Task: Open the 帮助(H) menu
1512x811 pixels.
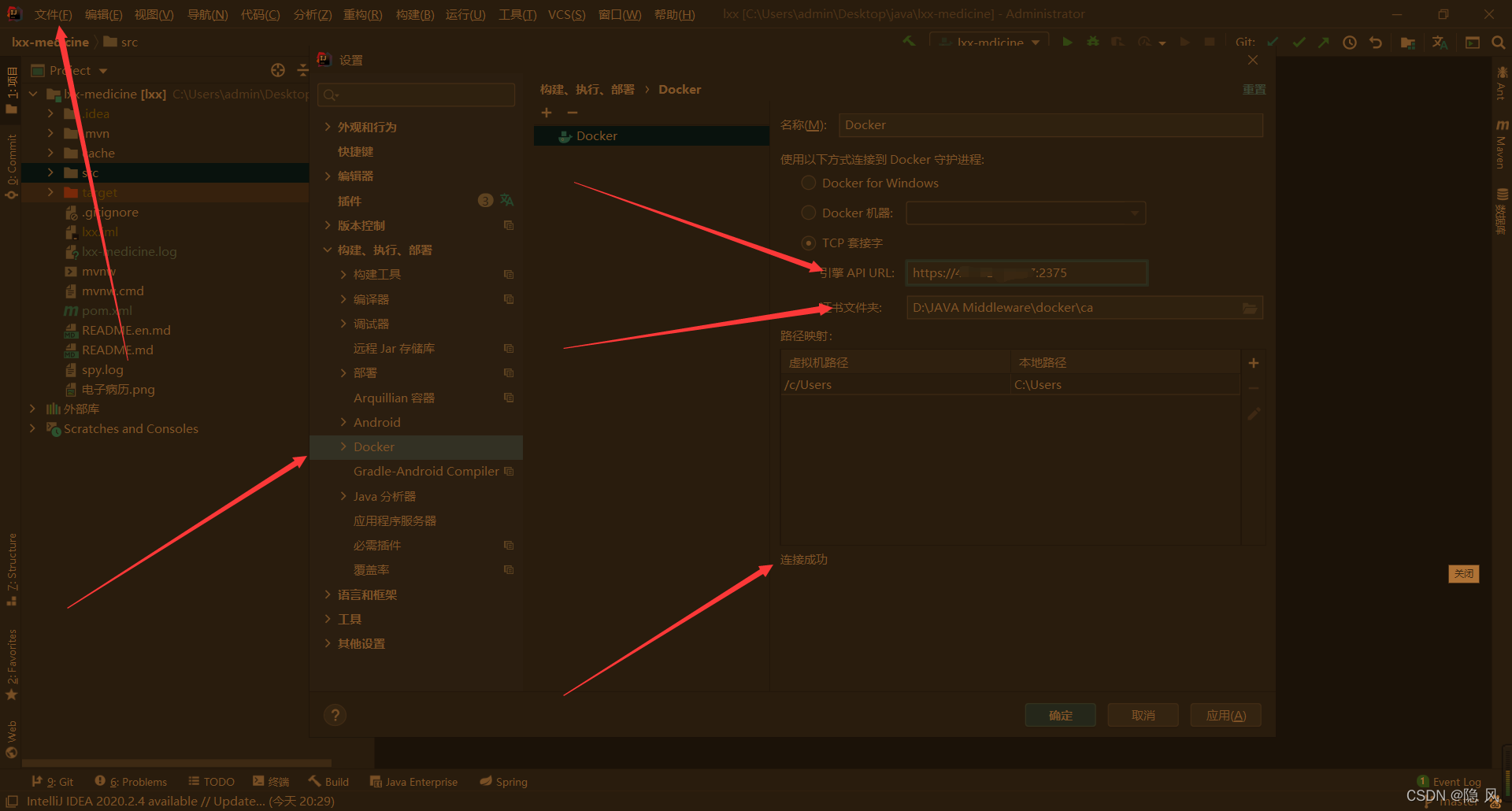Action: [x=674, y=14]
